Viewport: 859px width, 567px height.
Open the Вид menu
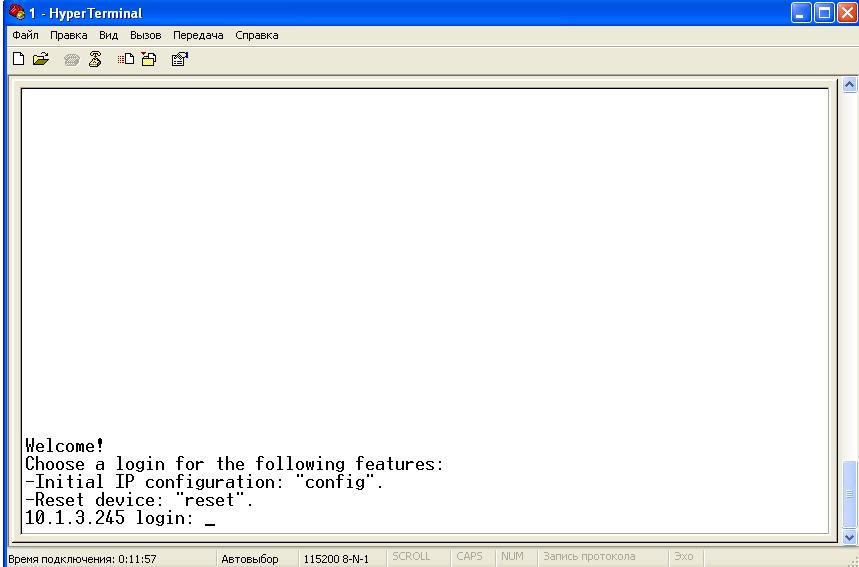pyautogui.click(x=108, y=35)
